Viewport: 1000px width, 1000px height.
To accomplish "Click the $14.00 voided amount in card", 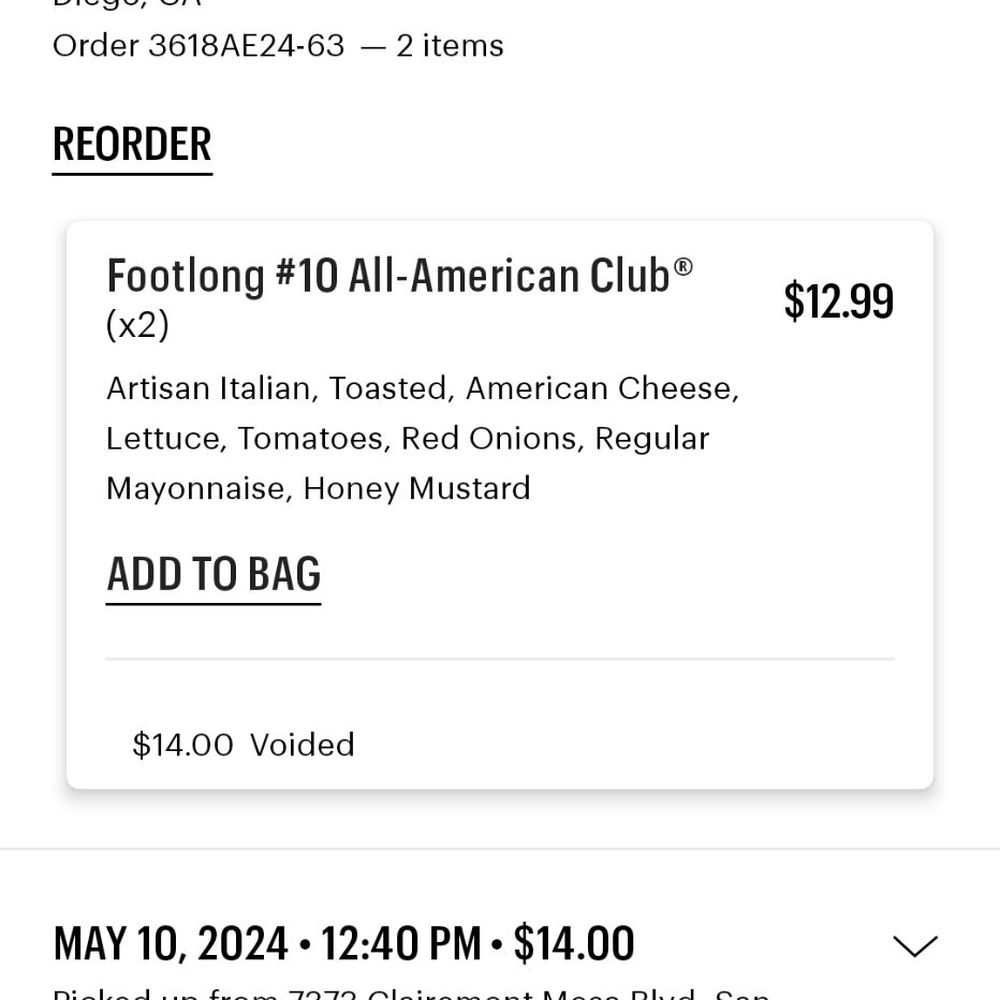I will [183, 744].
